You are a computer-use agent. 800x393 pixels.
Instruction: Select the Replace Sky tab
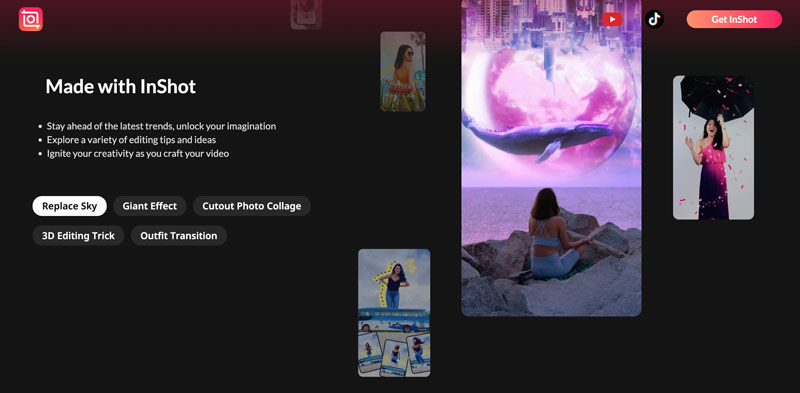[x=69, y=206]
